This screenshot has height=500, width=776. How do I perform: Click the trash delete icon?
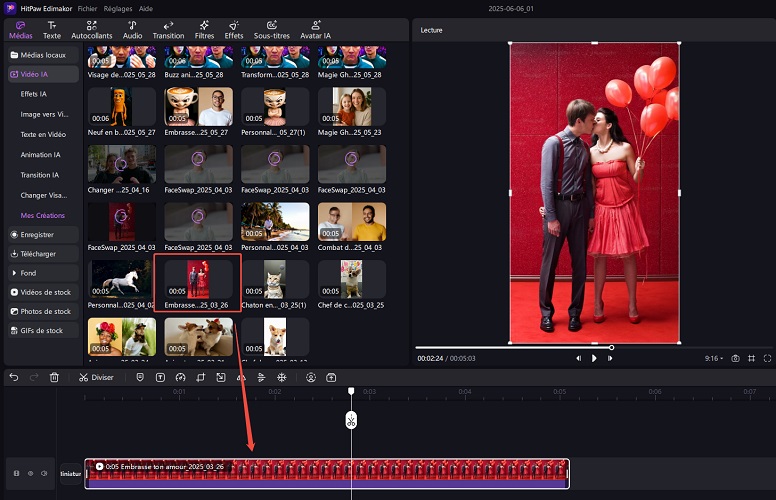click(x=54, y=377)
